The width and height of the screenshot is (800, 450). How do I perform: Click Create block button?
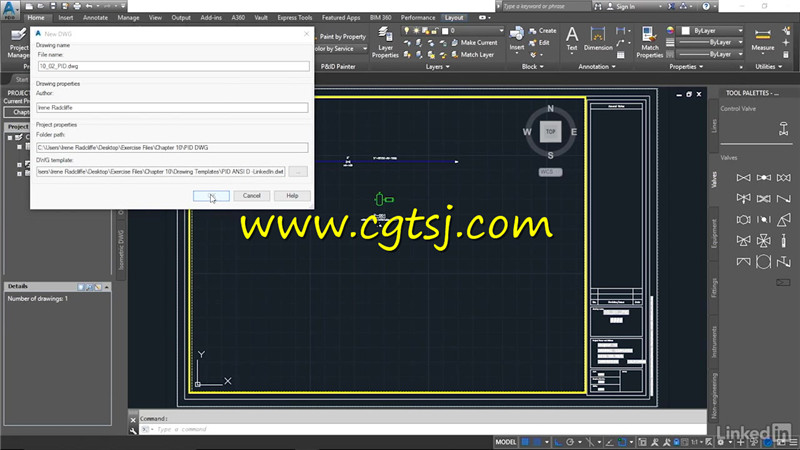(542, 31)
